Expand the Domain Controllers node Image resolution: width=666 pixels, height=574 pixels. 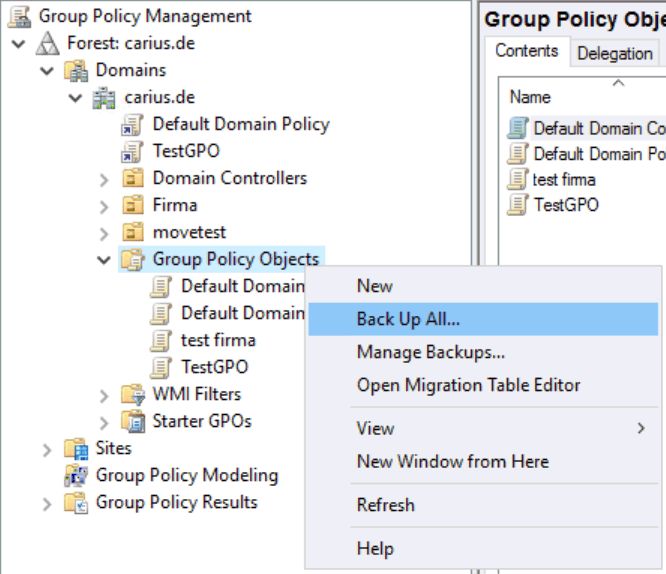tap(104, 180)
